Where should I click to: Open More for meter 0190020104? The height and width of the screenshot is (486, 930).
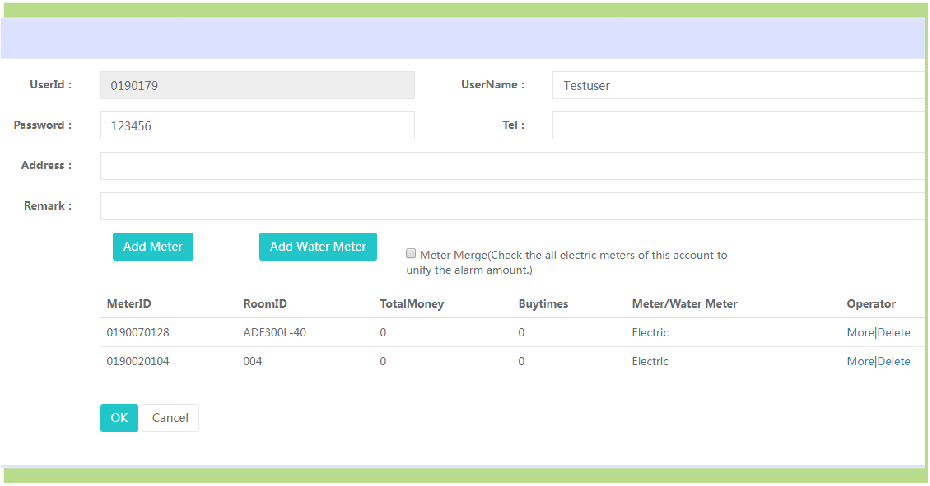[859, 361]
